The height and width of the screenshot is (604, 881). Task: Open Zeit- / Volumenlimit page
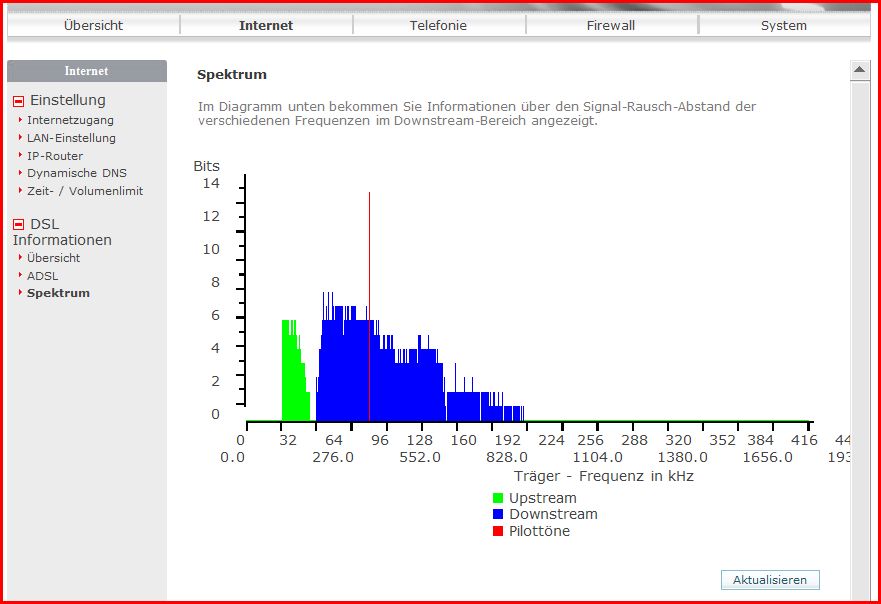[x=85, y=191]
